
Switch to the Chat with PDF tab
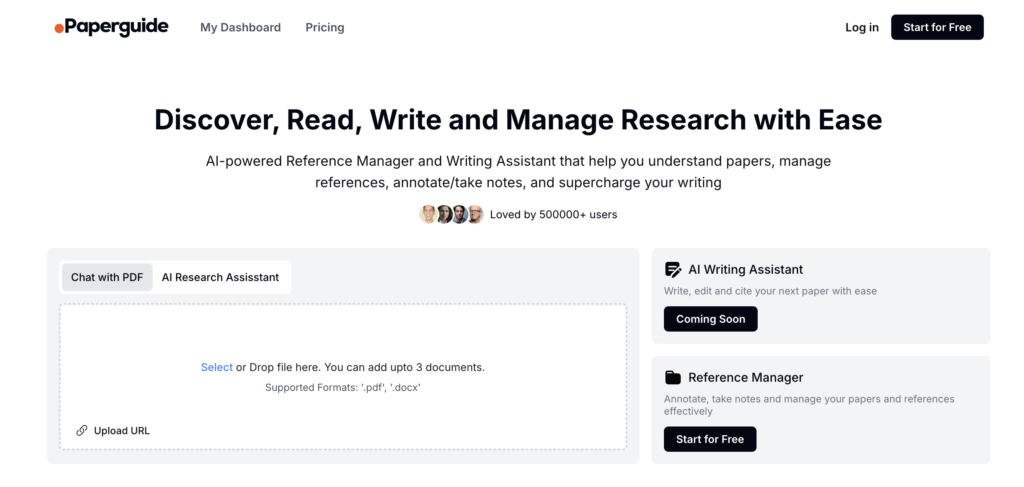tap(107, 277)
